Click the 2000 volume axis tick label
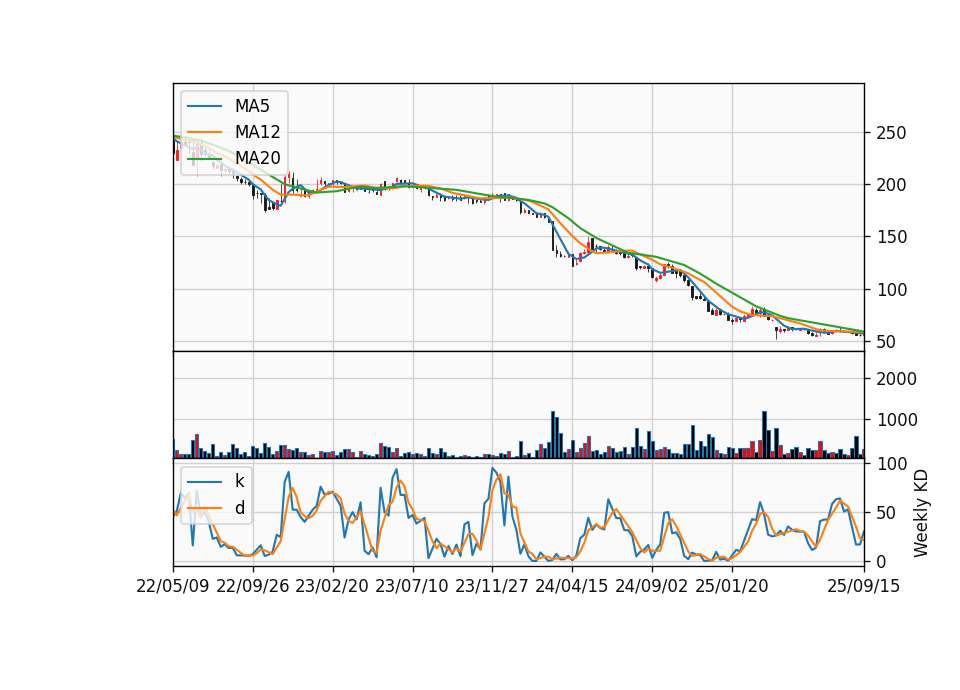The image size is (960, 690). 896,379
